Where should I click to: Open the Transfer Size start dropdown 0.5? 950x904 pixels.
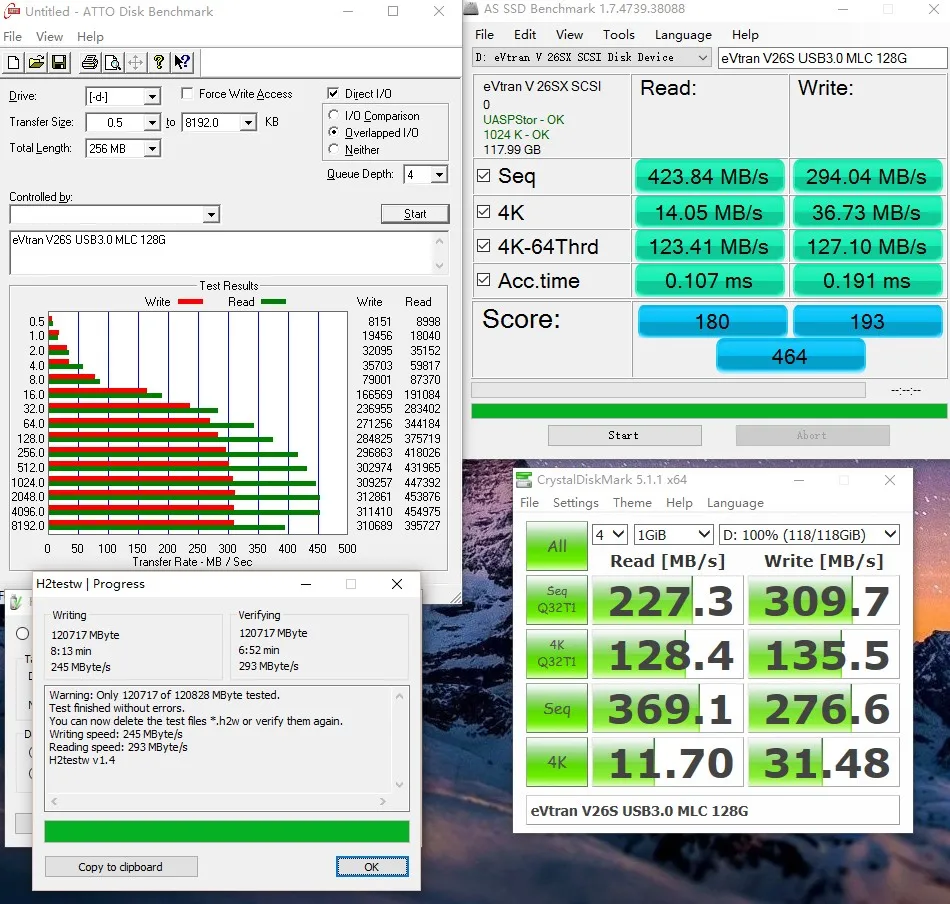click(153, 122)
